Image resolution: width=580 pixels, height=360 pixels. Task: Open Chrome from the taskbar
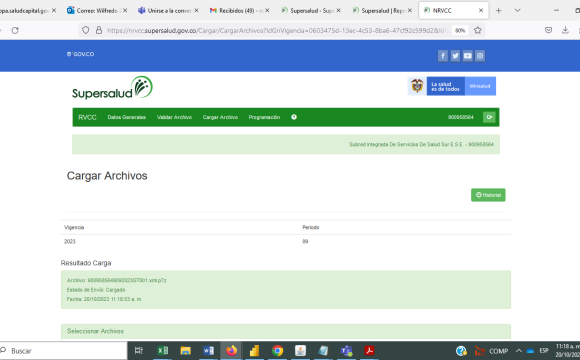coord(277,350)
